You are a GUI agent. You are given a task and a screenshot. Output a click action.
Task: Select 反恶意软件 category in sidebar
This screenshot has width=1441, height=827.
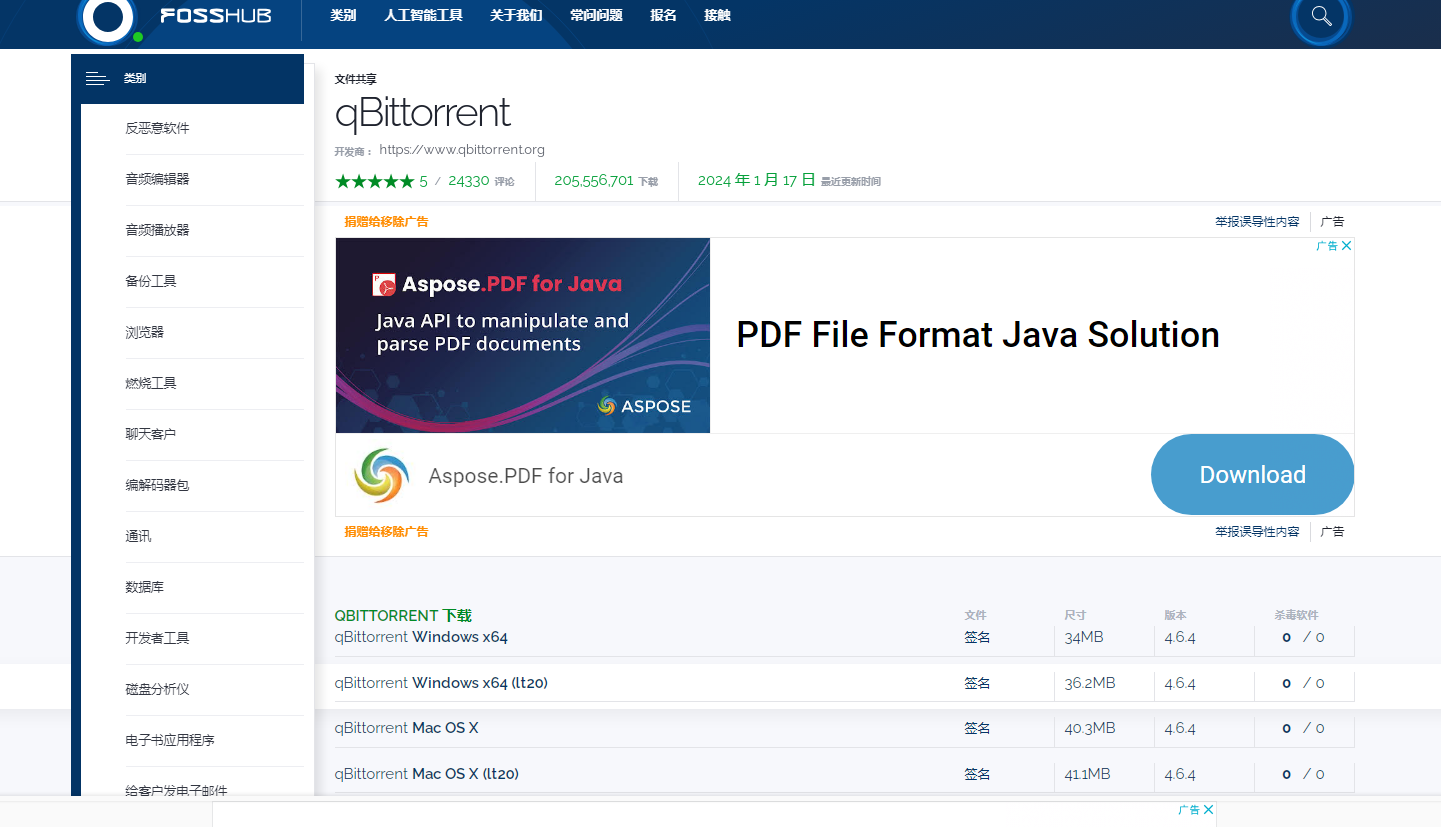157,128
